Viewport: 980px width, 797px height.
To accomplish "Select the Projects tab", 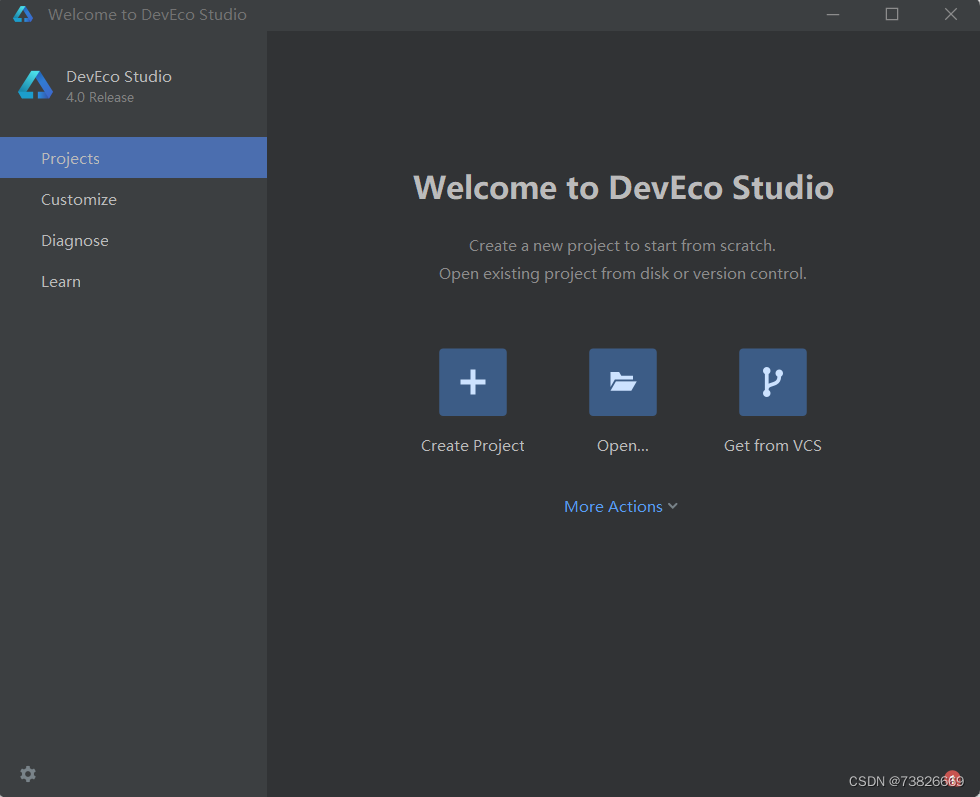I will coord(133,158).
